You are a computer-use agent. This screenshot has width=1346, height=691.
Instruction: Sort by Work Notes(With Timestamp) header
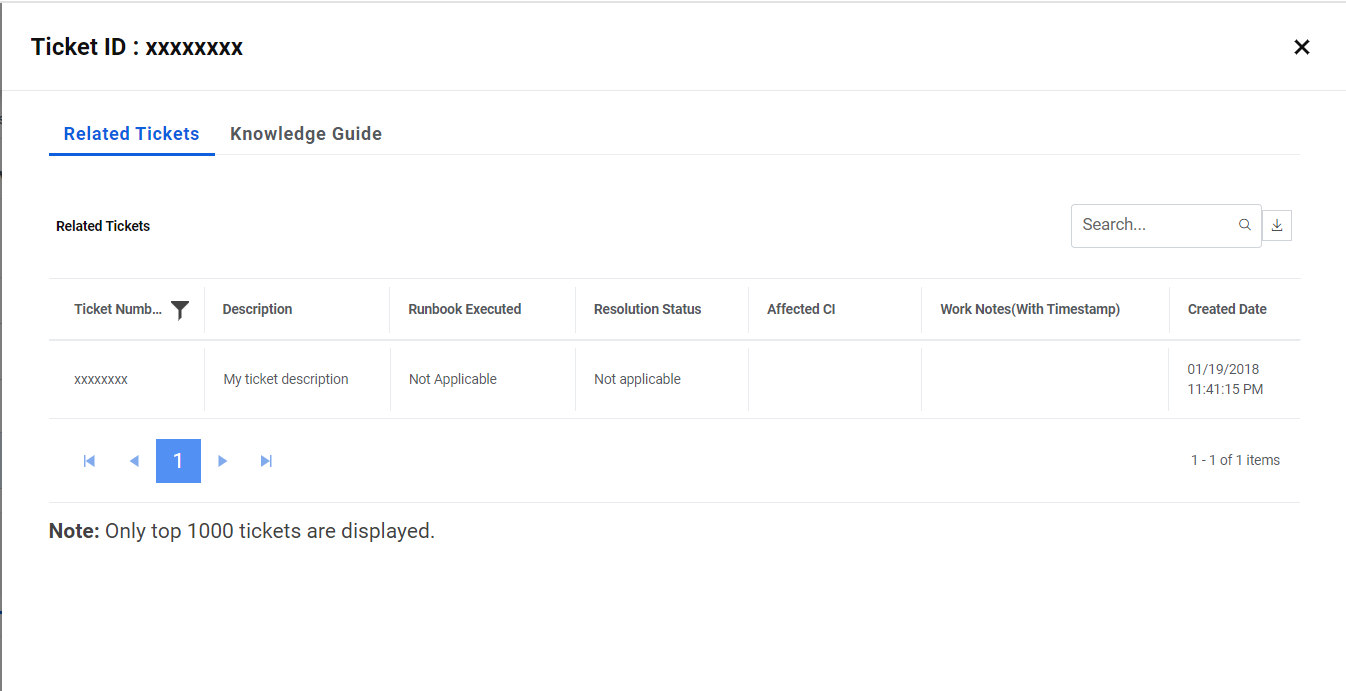1029,309
